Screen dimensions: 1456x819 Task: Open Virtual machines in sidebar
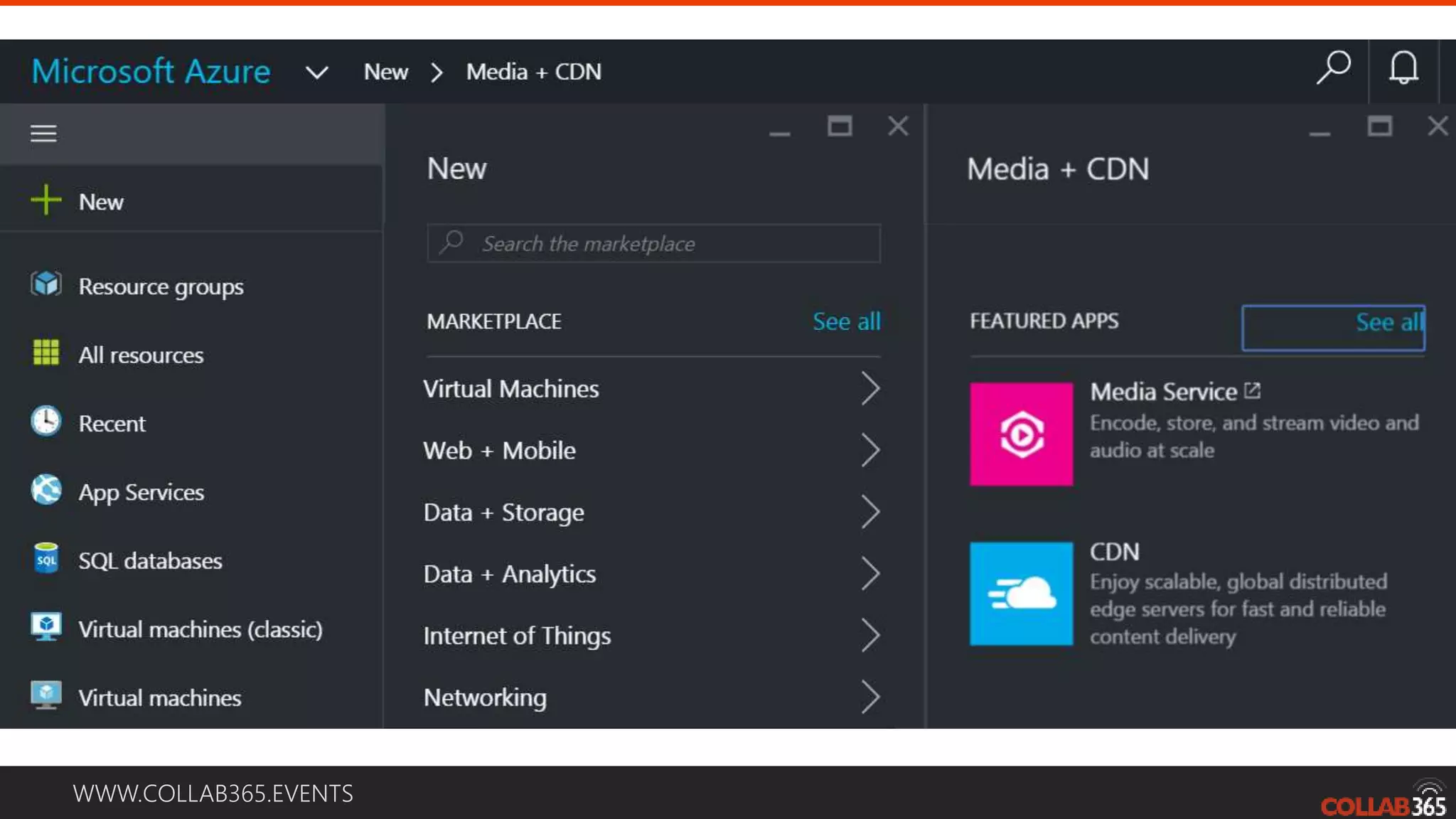point(160,697)
